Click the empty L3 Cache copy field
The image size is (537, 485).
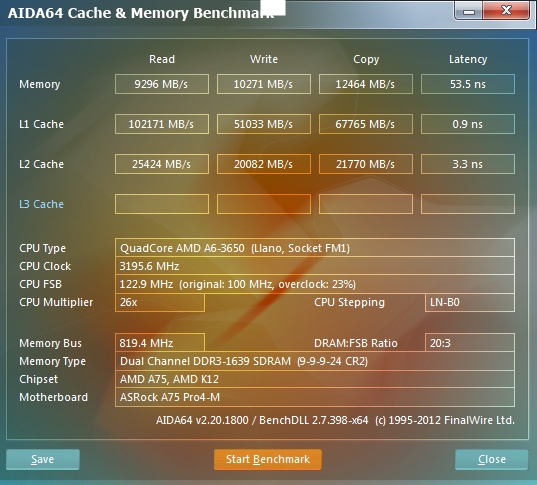tap(366, 204)
